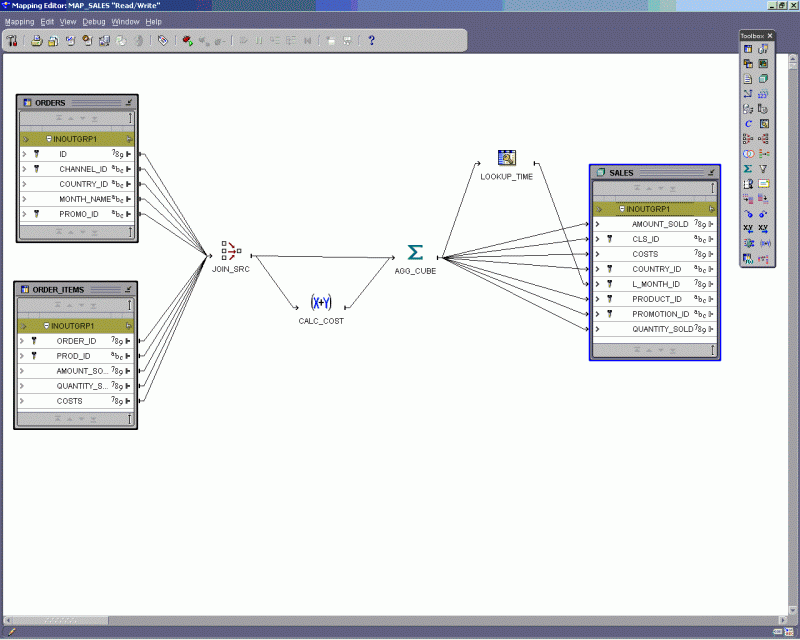Click the Print icon in the toolbar
Image resolution: width=800 pixels, height=640 pixels.
coord(36,40)
